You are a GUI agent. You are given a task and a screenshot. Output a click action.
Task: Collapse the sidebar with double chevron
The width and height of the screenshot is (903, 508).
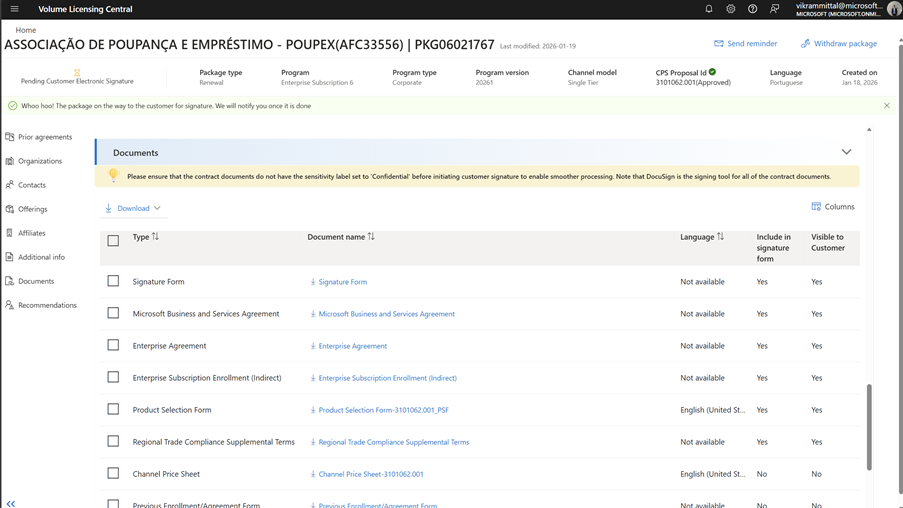point(10,503)
